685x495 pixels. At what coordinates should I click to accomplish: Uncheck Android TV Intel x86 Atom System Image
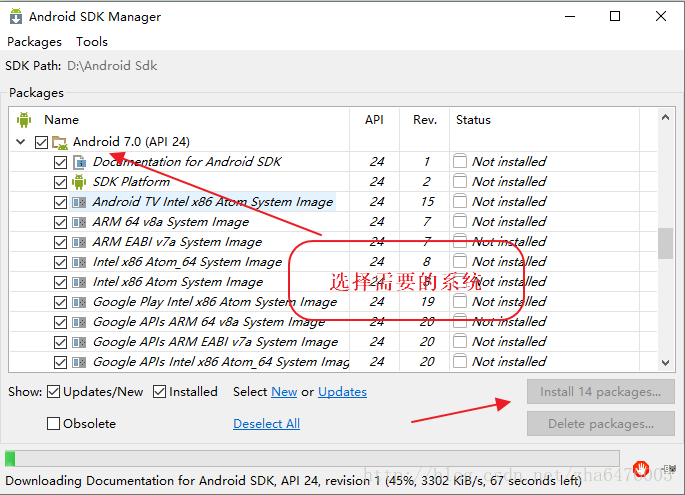[x=60, y=202]
